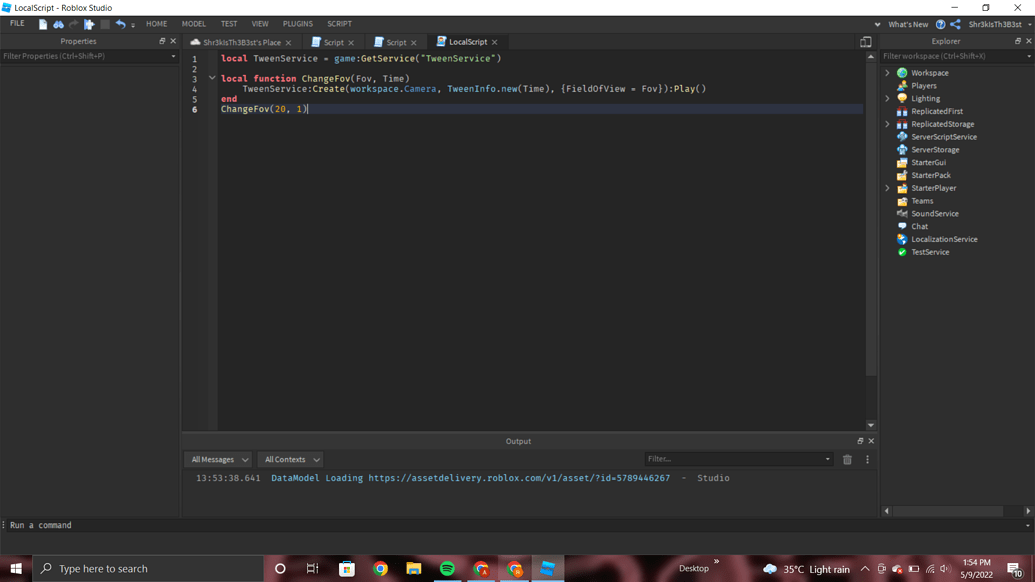
Task: Select the LocalizationService icon
Action: point(902,240)
